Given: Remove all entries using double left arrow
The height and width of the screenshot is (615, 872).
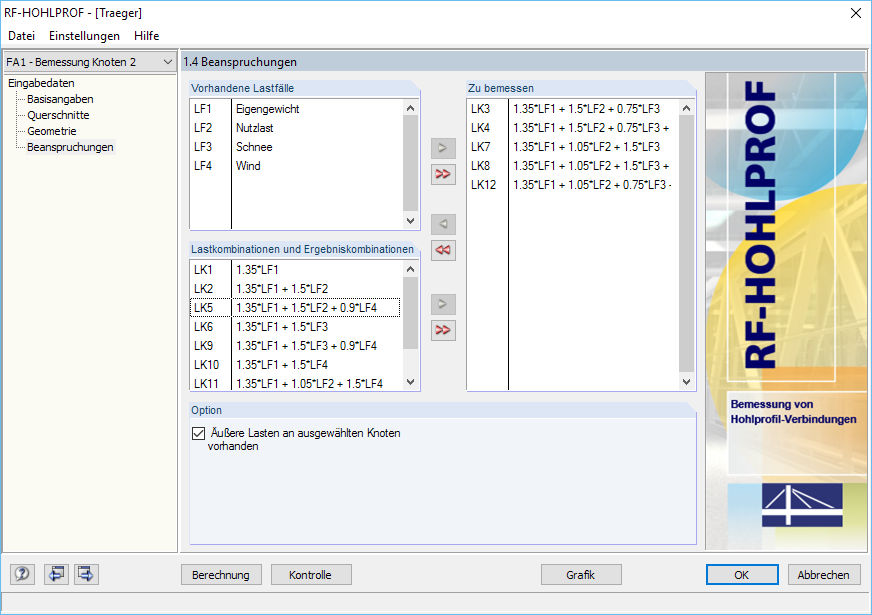Looking at the screenshot, I should (x=443, y=250).
